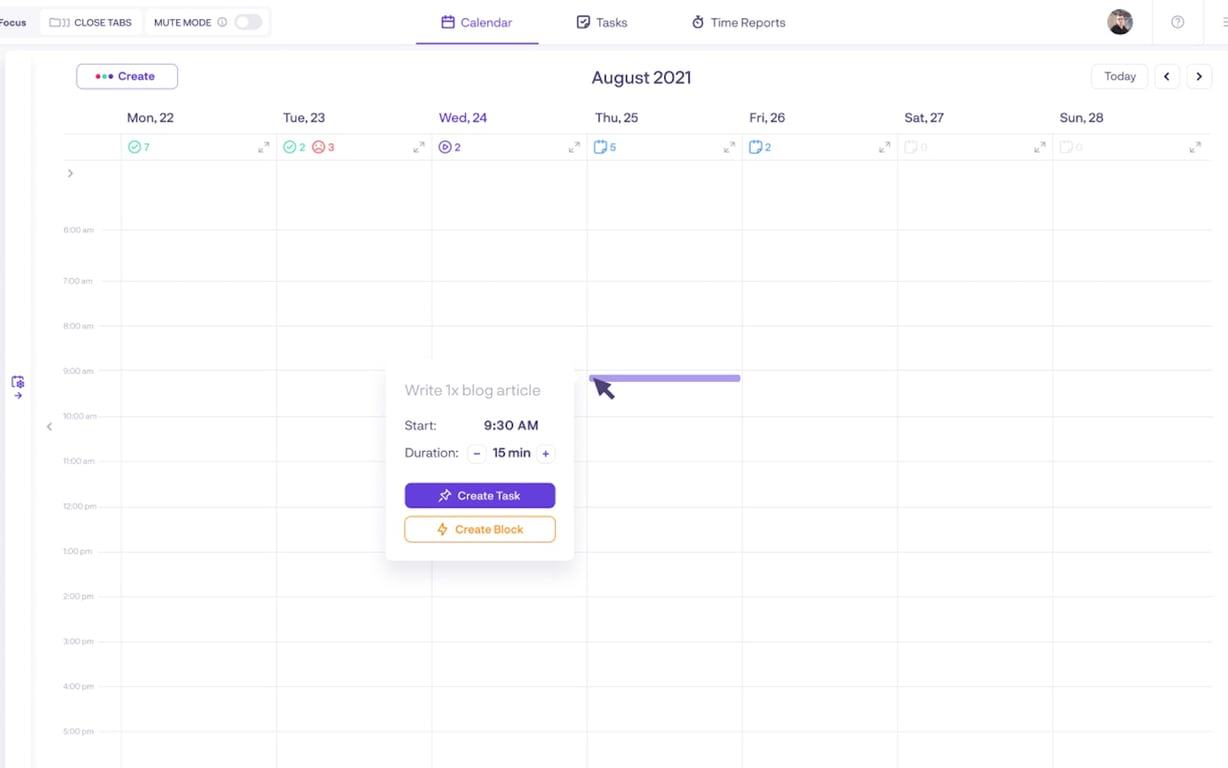Click the Fri, 26 day header
The image size is (1228, 768).
click(767, 118)
